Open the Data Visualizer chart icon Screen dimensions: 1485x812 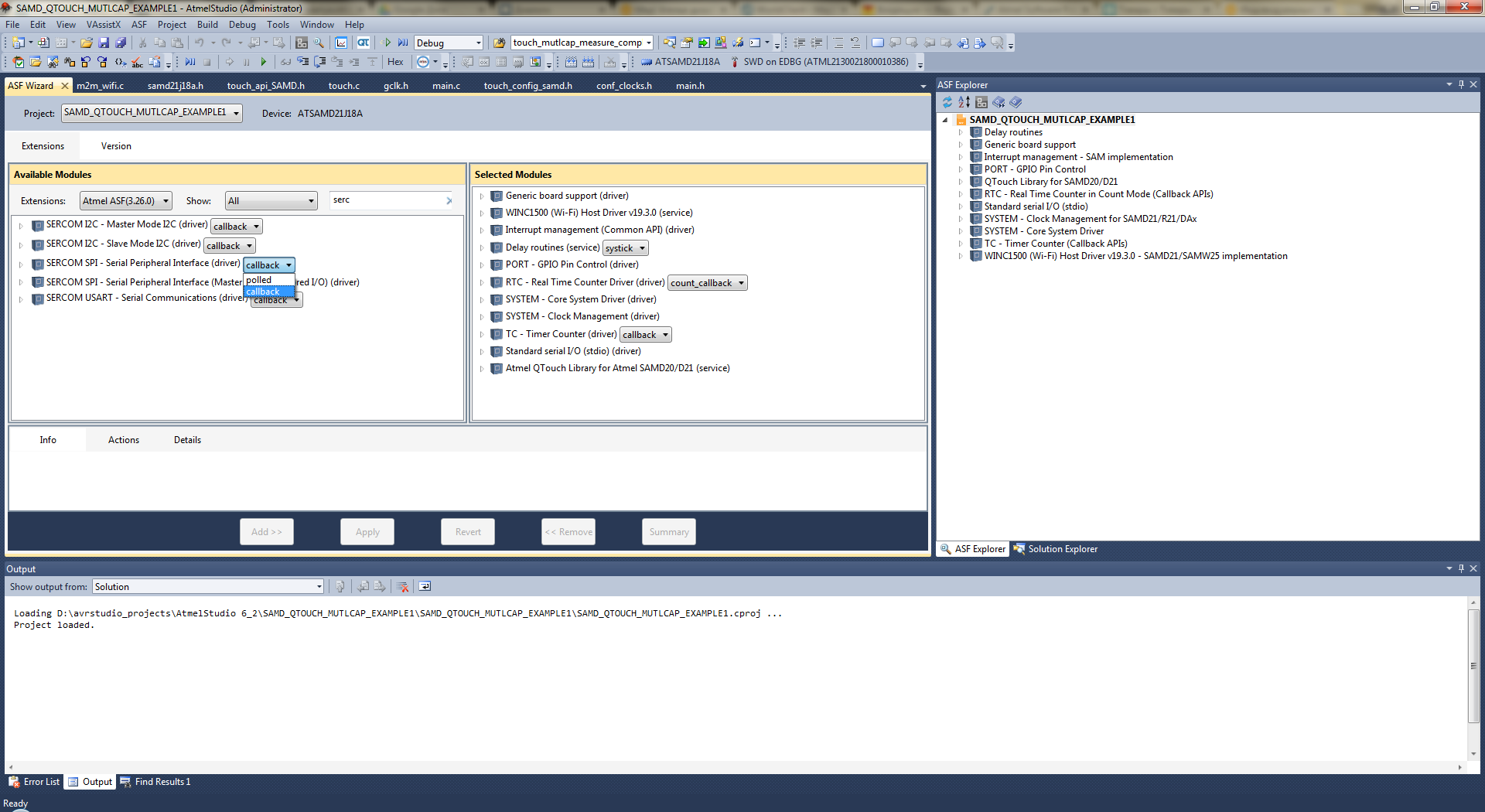341,43
